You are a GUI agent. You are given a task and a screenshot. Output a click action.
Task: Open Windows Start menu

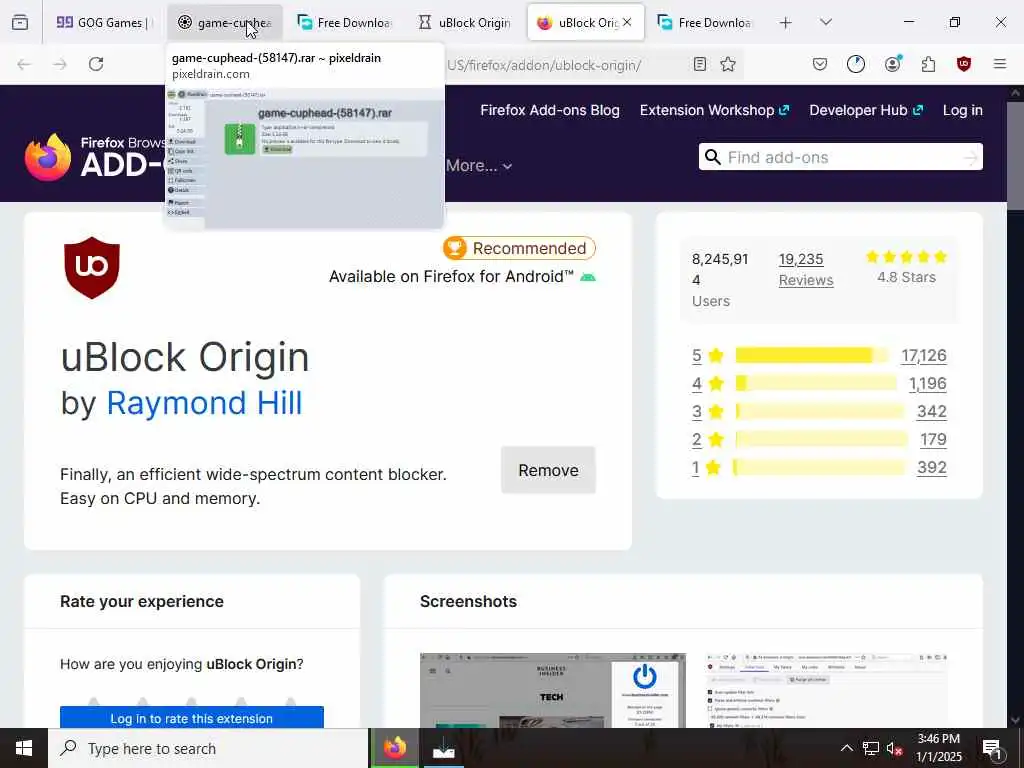pyautogui.click(x=24, y=748)
